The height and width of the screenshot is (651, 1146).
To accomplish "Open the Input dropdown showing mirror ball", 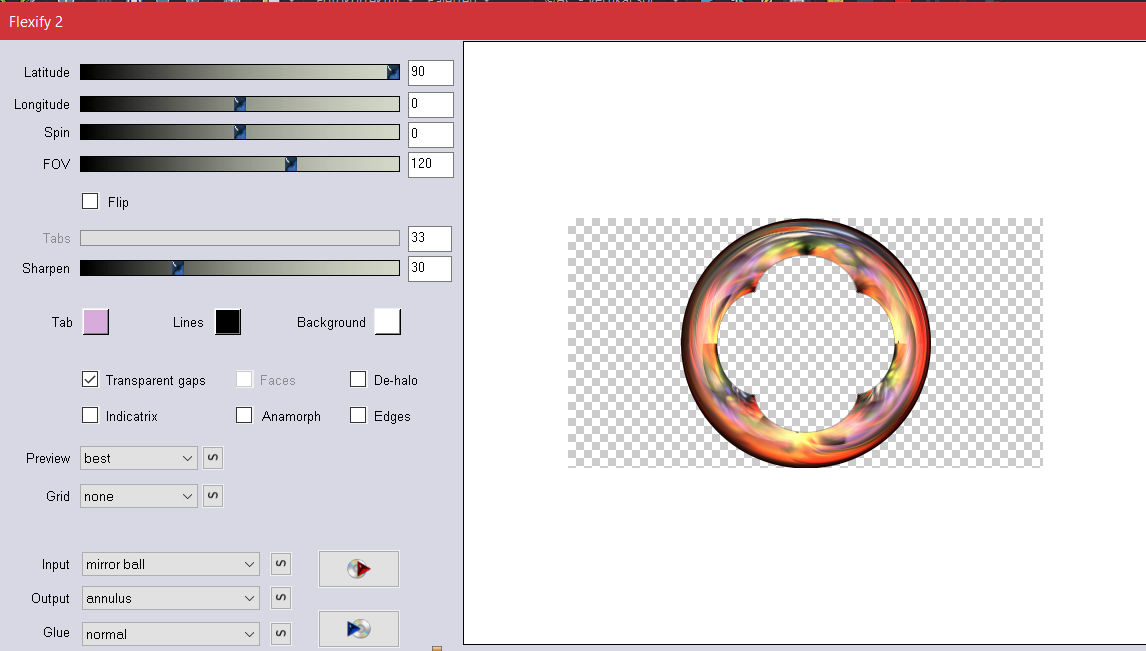I will (171, 564).
